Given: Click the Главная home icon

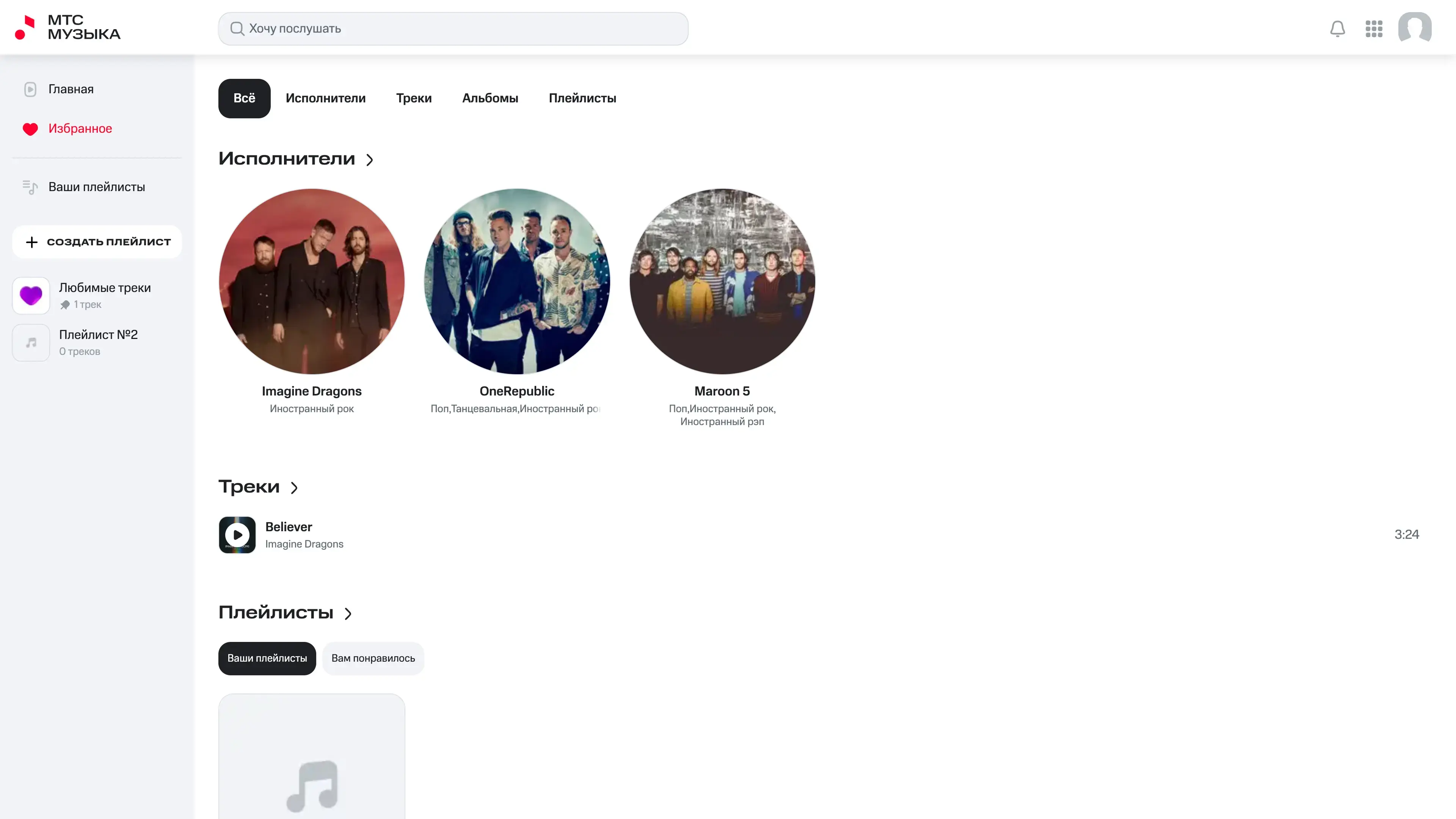Looking at the screenshot, I should (x=30, y=89).
